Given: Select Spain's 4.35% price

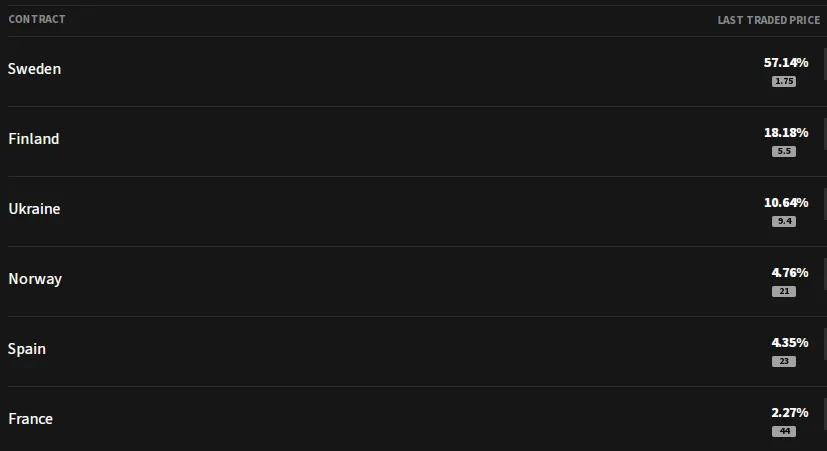Looking at the screenshot, I should [x=789, y=342].
